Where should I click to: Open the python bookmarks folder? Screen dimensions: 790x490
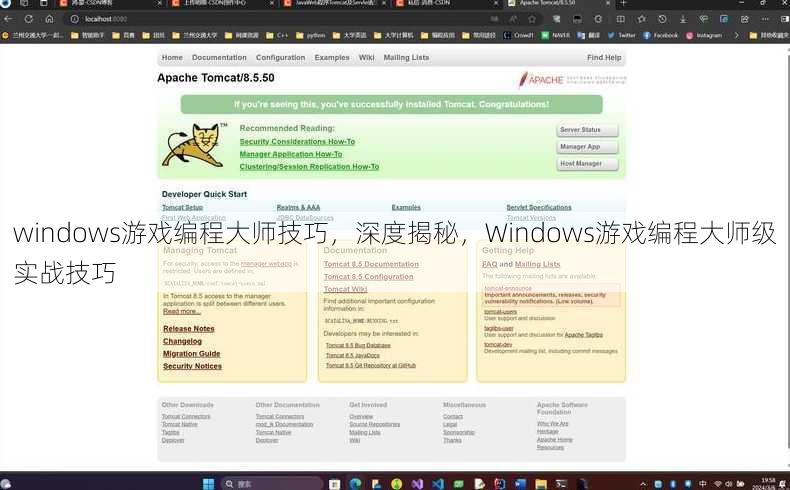(x=311, y=35)
